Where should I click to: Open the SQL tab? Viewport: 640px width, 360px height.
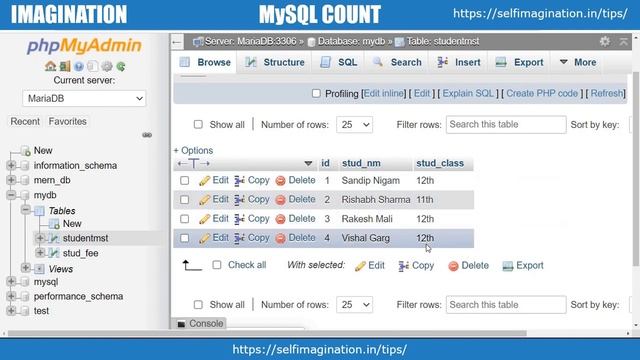[x=339, y=62]
